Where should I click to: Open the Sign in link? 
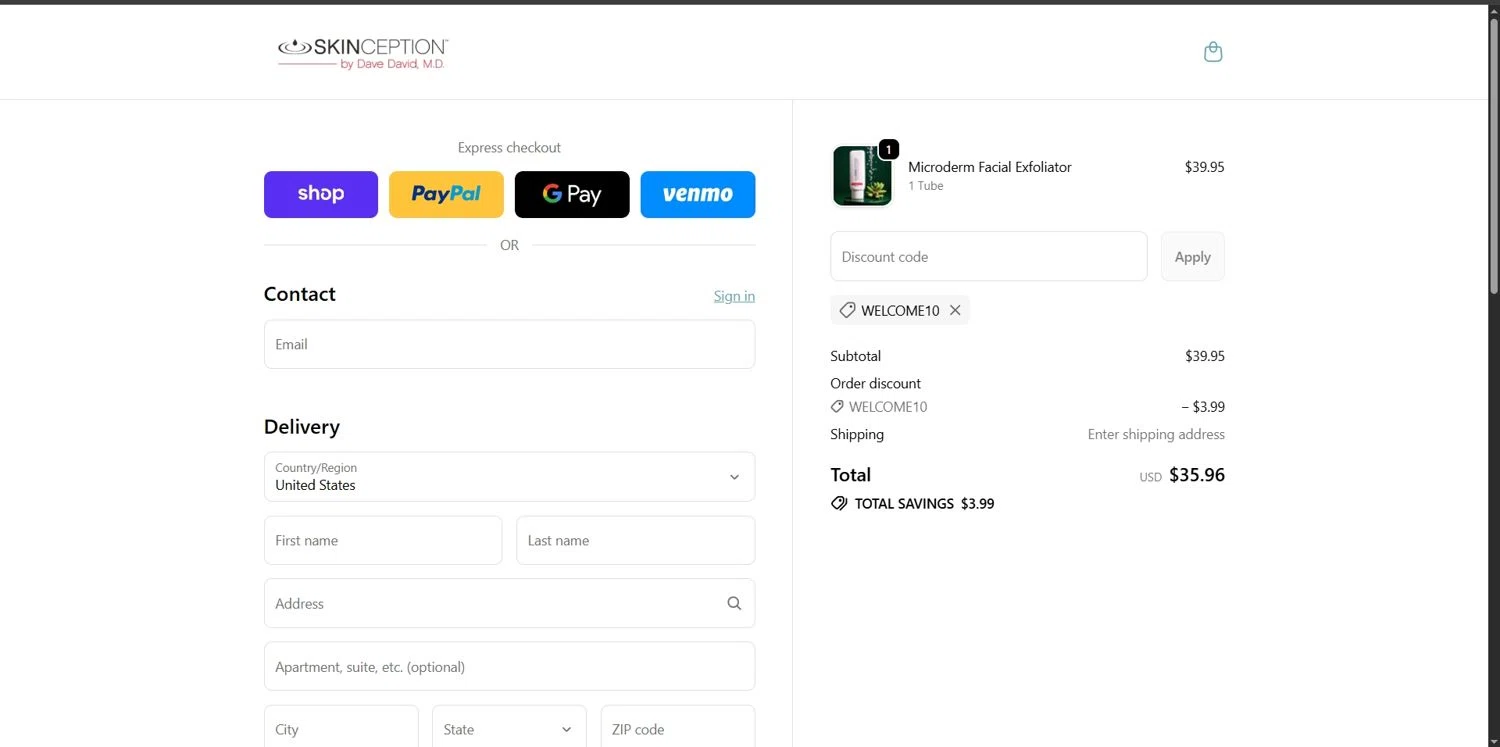(734, 296)
